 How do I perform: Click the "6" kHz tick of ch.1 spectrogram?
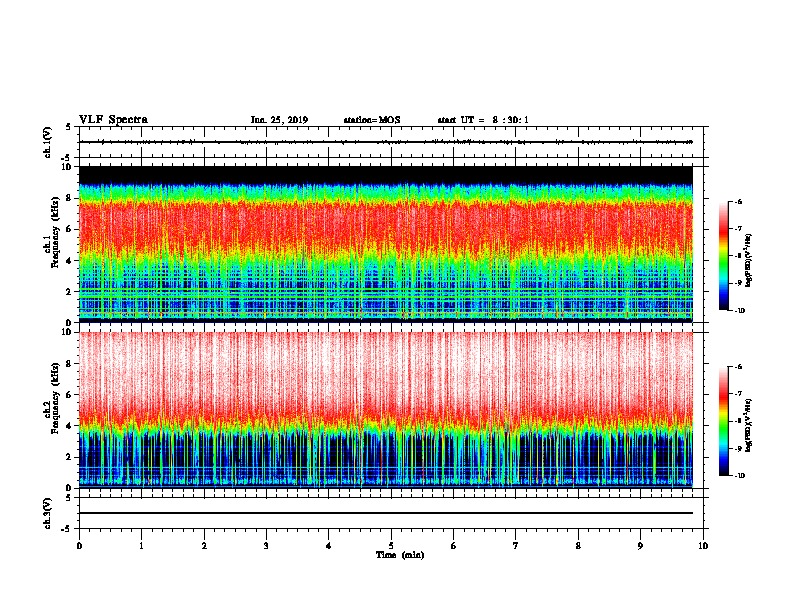[69, 229]
